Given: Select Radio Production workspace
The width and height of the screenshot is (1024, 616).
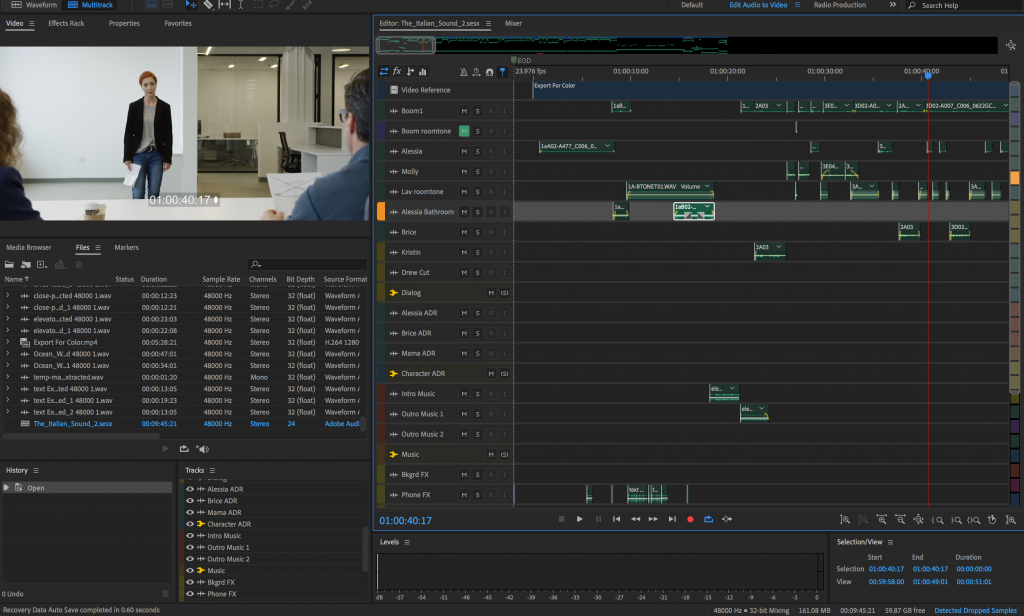Looking at the screenshot, I should tap(840, 5).
